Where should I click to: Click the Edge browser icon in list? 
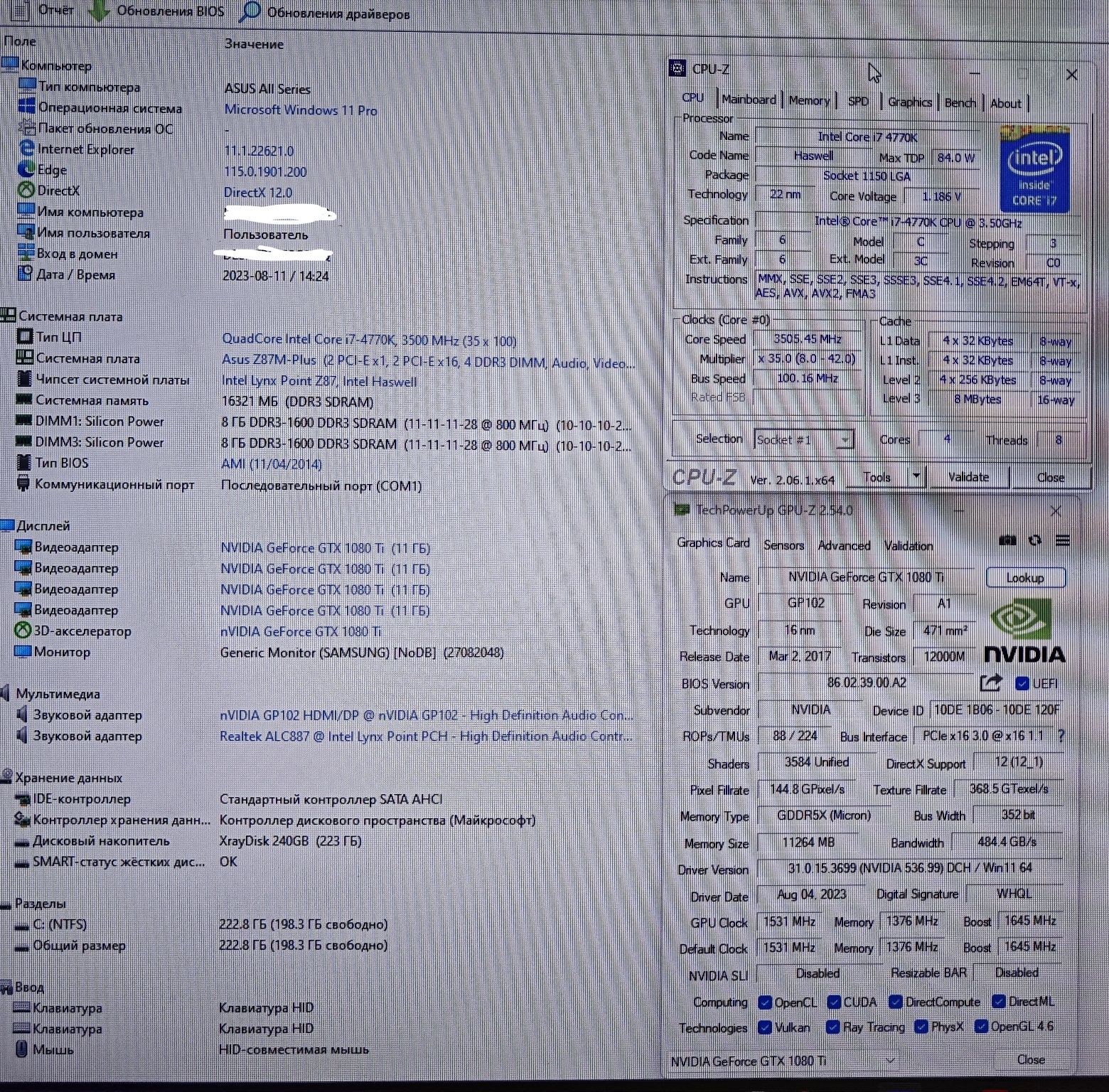[x=27, y=169]
